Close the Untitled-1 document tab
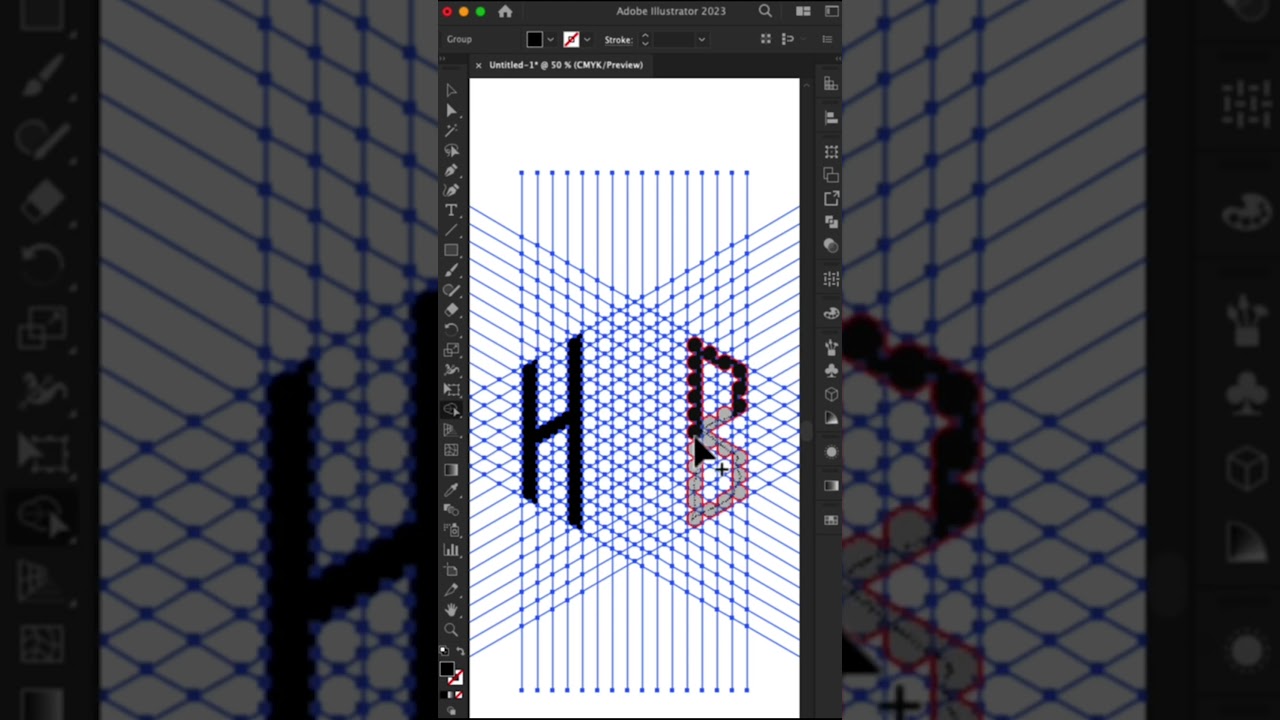Screen dimensions: 1280x720 pos(478,65)
